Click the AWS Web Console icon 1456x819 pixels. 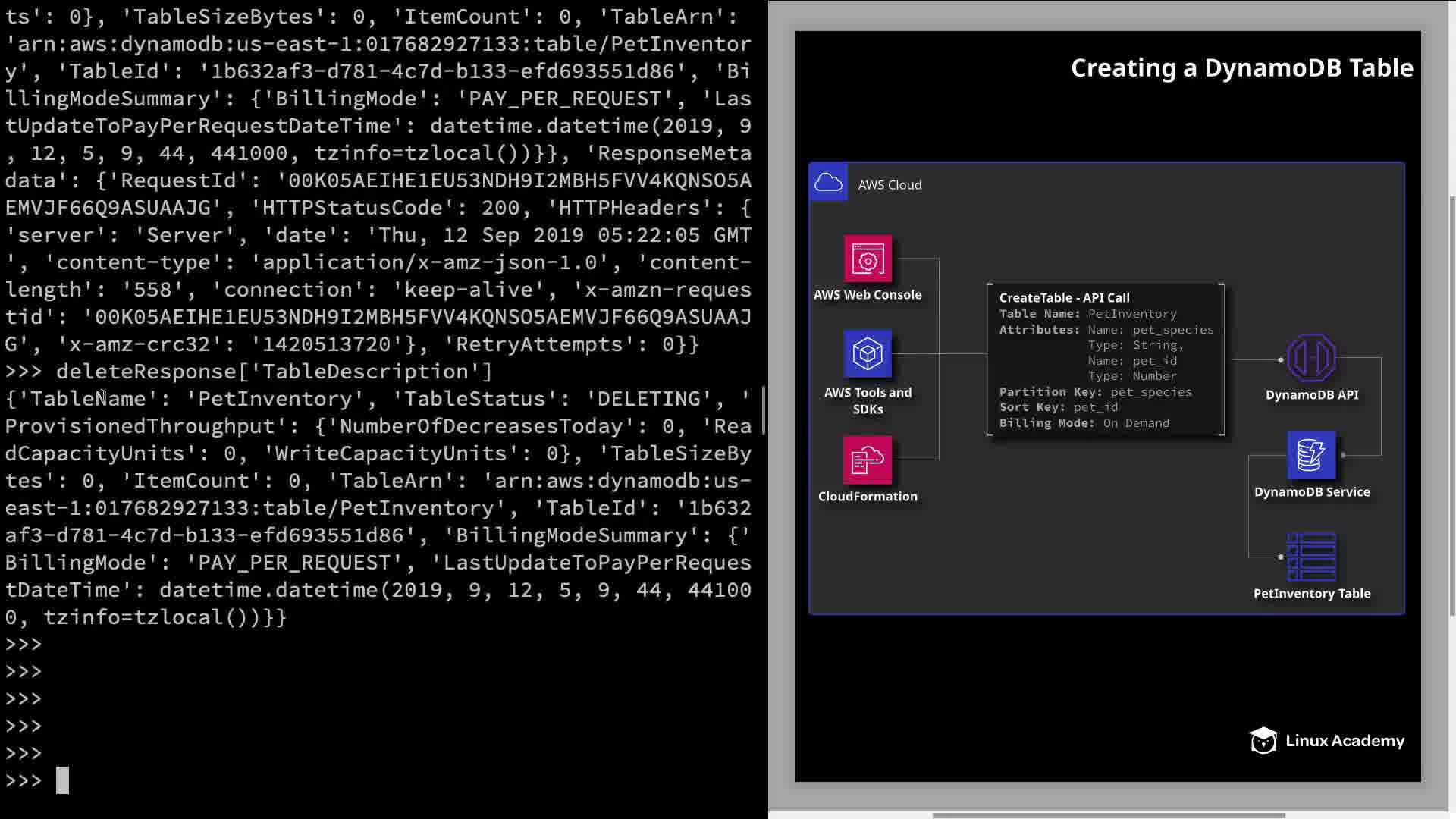868,259
